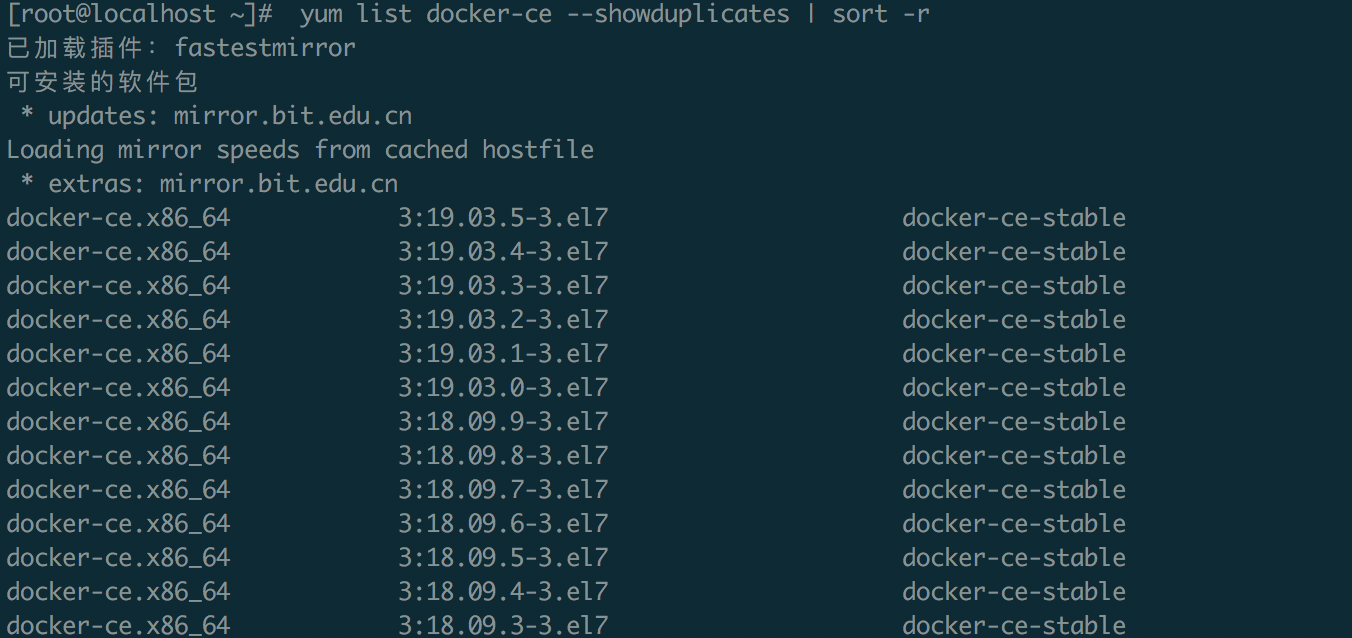Screen dimensions: 1352x638
Task: Click version 3:19.03.0-3.el7
Action: coord(503,388)
